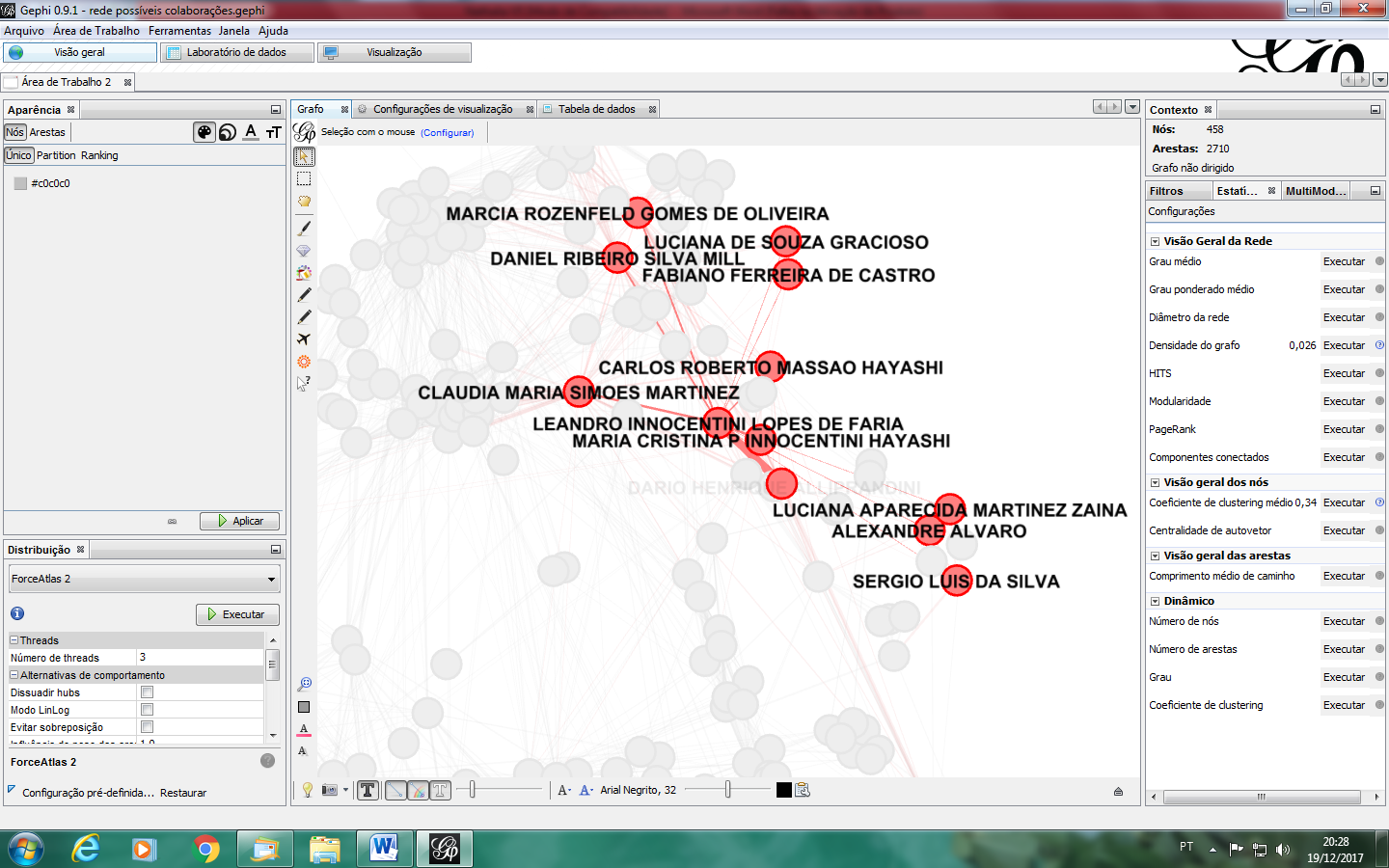Check the Modo LinLog option

[148, 710]
